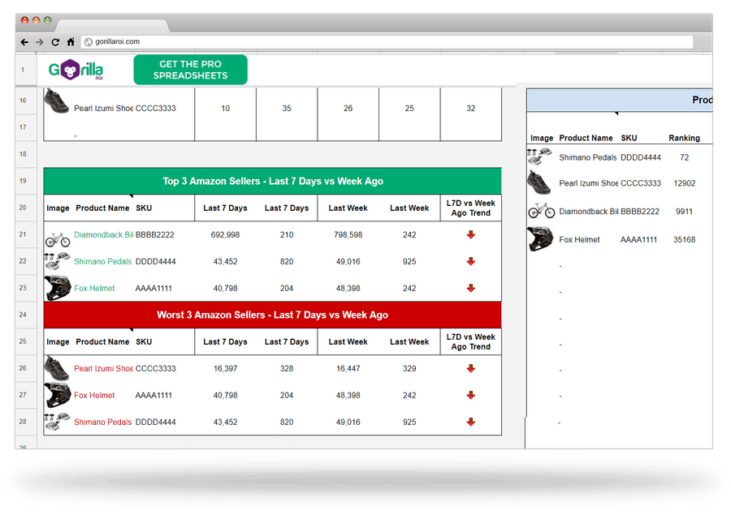
Task: Click the empty browser tab
Action: tap(112, 25)
